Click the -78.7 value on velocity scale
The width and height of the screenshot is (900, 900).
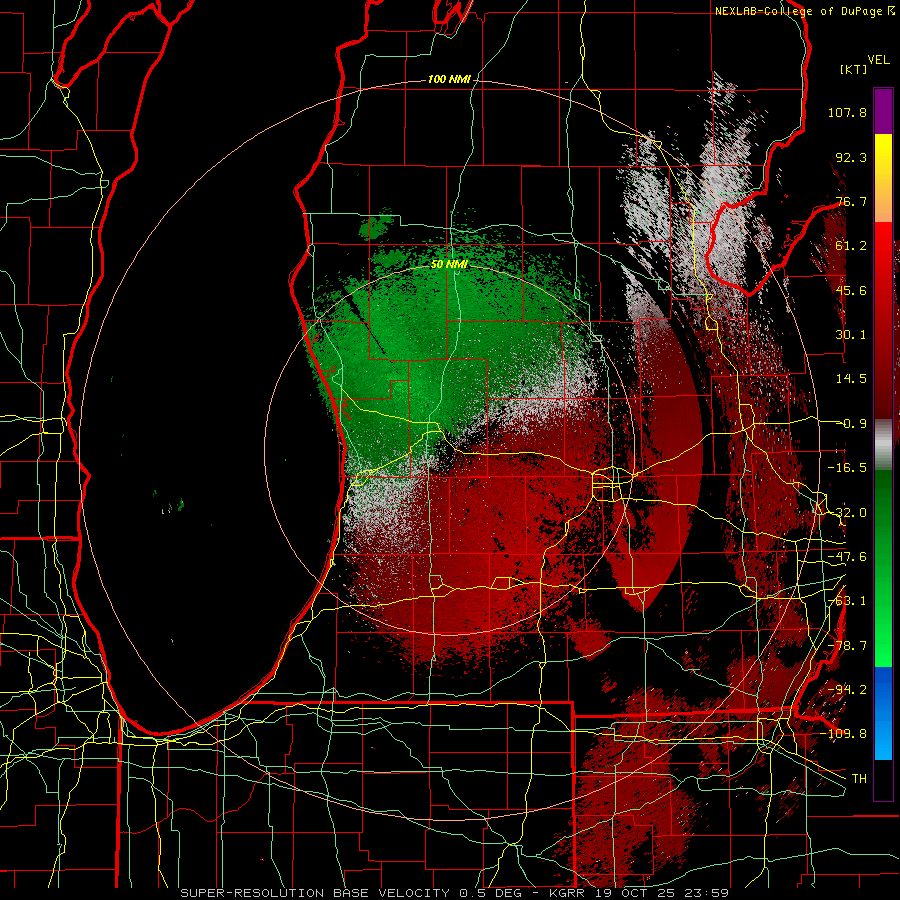coord(847,646)
